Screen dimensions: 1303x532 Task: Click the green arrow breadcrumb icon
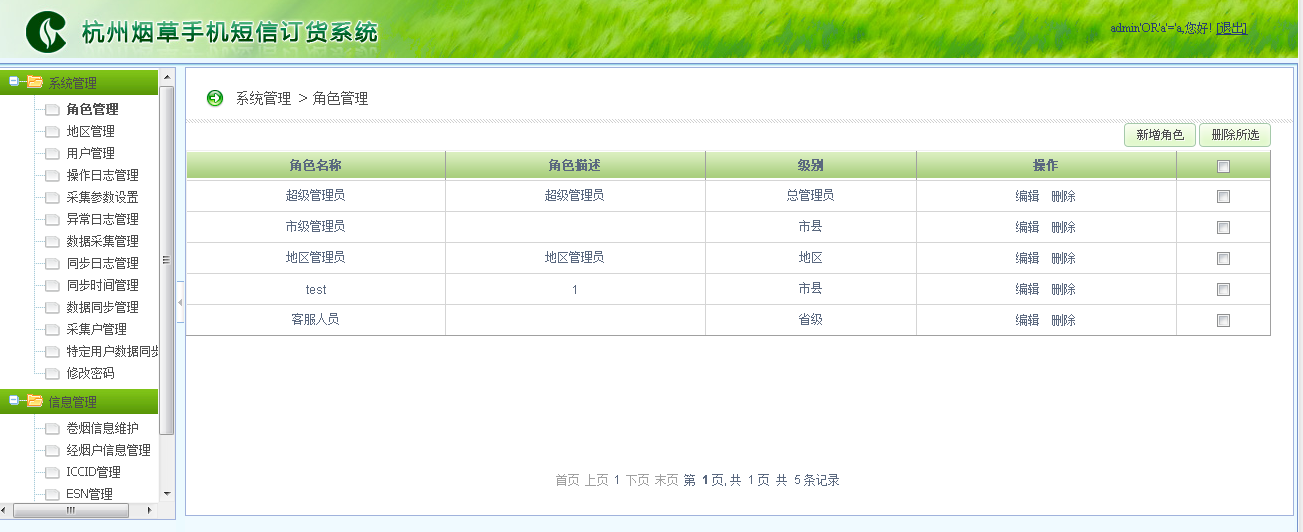coord(215,98)
